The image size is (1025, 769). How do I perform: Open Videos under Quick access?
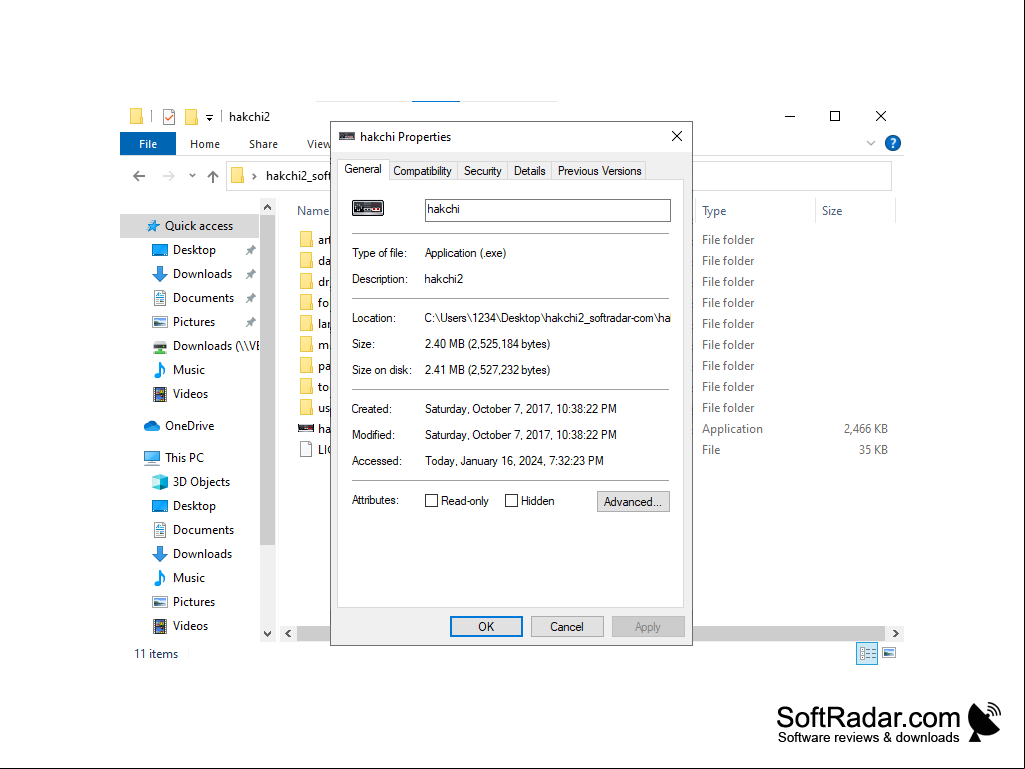pyautogui.click(x=190, y=394)
